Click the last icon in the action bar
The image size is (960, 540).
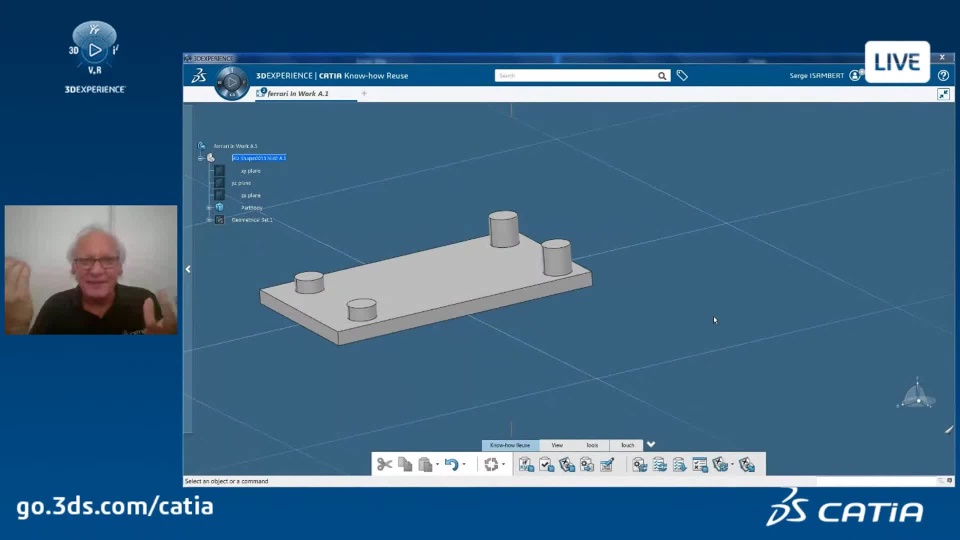point(747,465)
